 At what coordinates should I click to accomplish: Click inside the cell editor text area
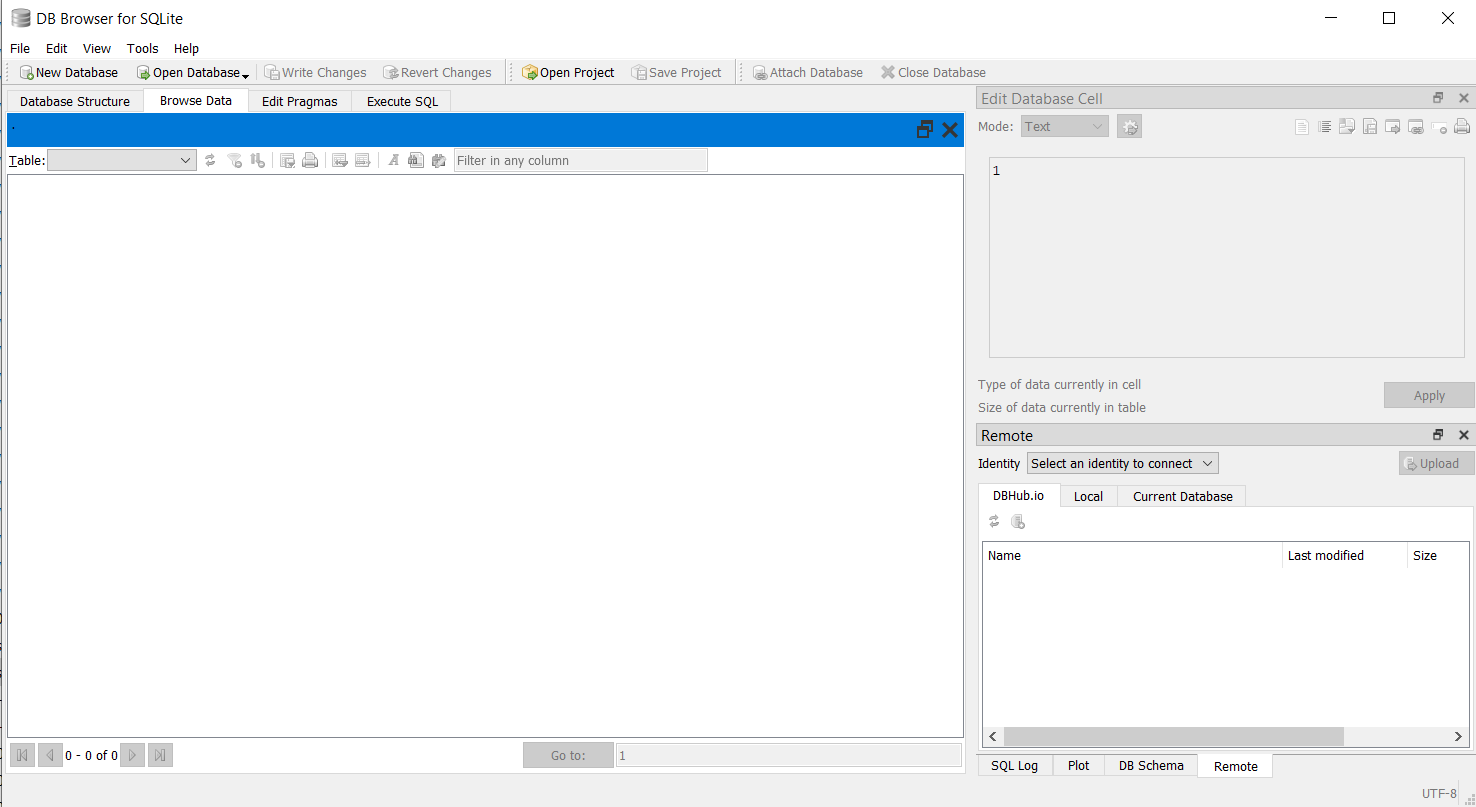(x=1226, y=257)
